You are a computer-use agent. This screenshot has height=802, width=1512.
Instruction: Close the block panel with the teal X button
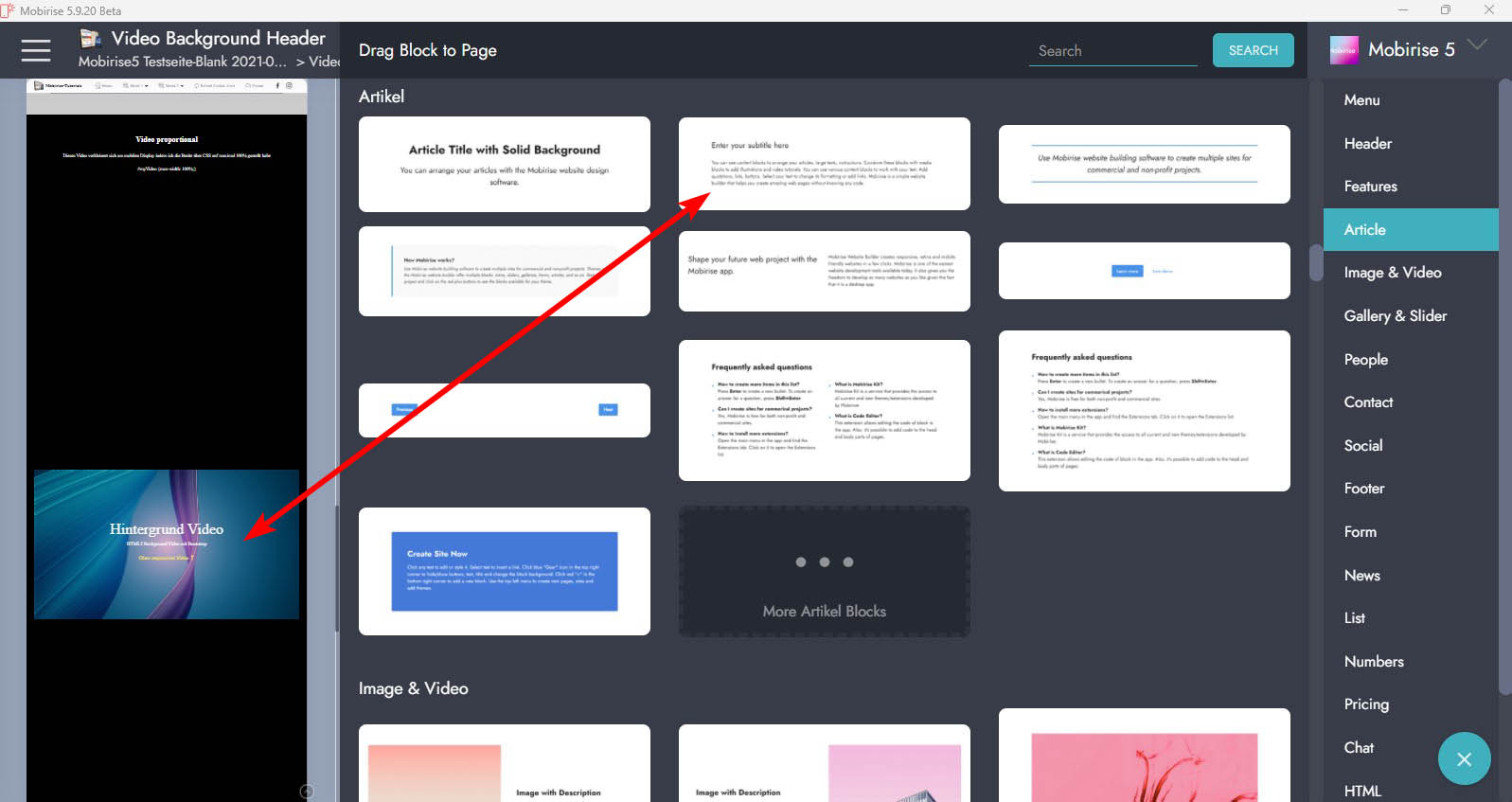pyautogui.click(x=1464, y=759)
